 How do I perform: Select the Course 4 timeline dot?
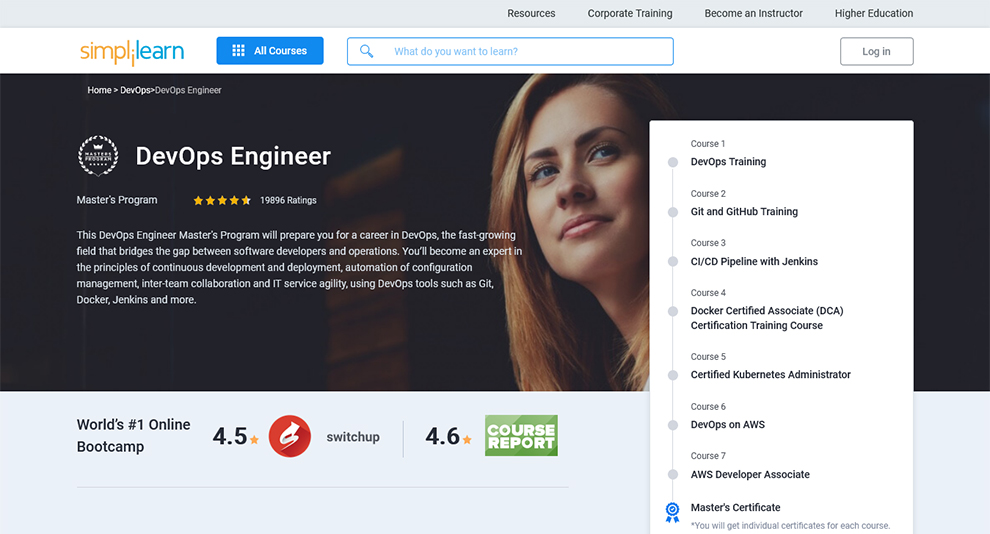[673, 311]
